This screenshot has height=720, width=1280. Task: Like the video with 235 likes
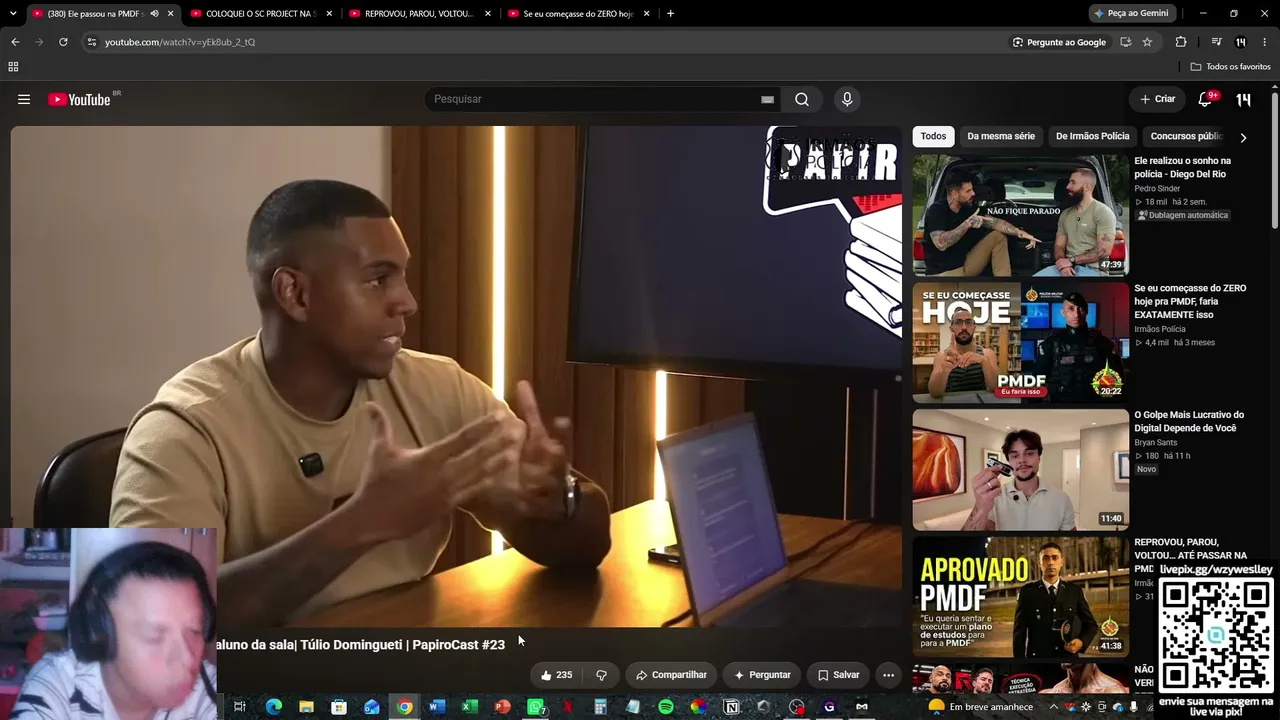click(x=556, y=675)
